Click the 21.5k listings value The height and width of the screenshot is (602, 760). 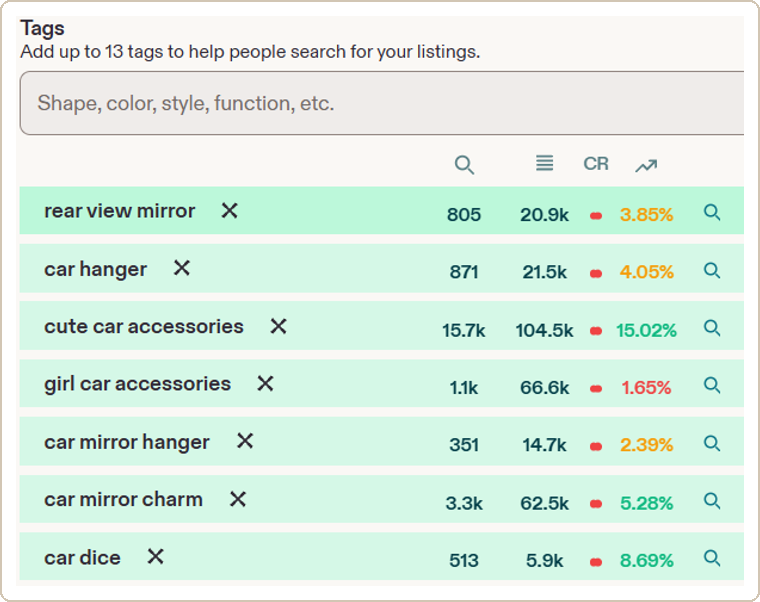[544, 272]
